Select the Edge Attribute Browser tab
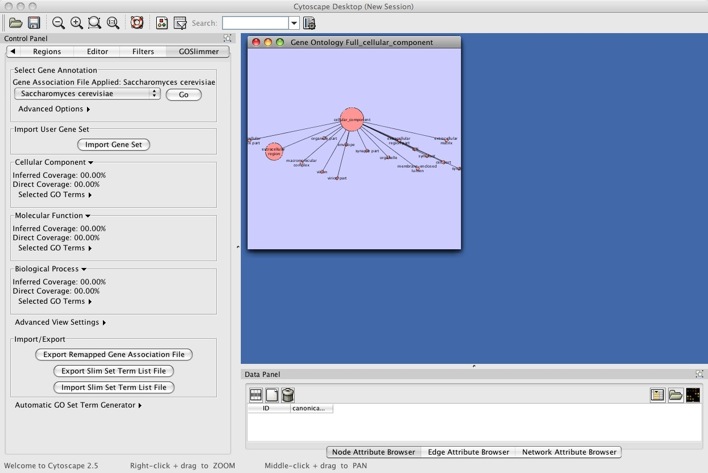The image size is (708, 473). coord(469,452)
